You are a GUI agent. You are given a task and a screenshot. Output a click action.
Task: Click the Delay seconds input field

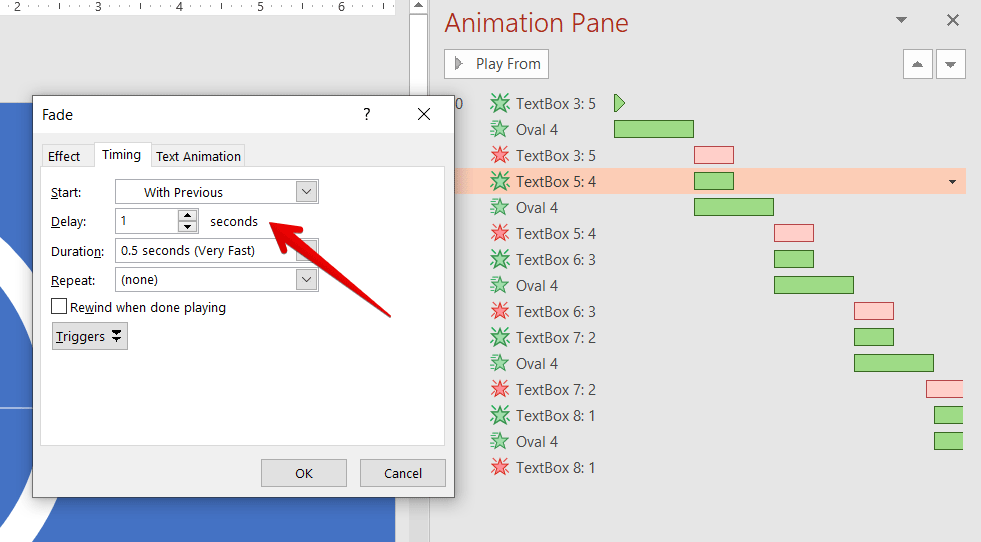(146, 221)
